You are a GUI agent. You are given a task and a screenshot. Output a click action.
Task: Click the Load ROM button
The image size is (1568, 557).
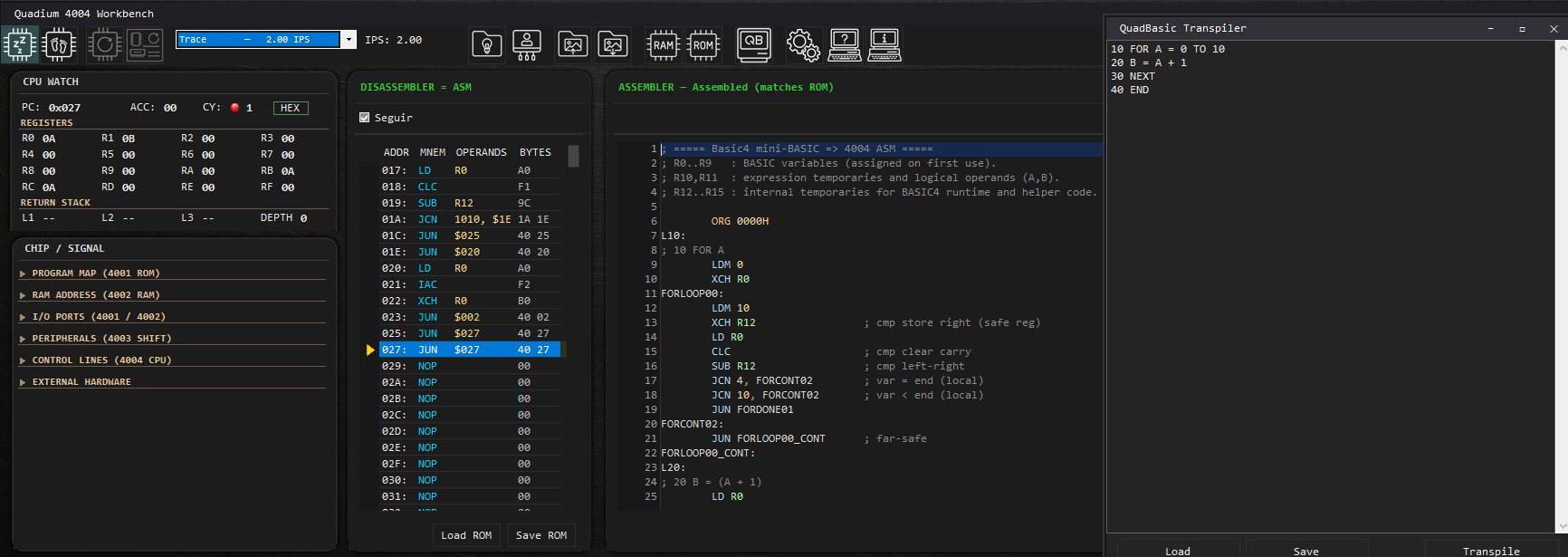point(466,535)
